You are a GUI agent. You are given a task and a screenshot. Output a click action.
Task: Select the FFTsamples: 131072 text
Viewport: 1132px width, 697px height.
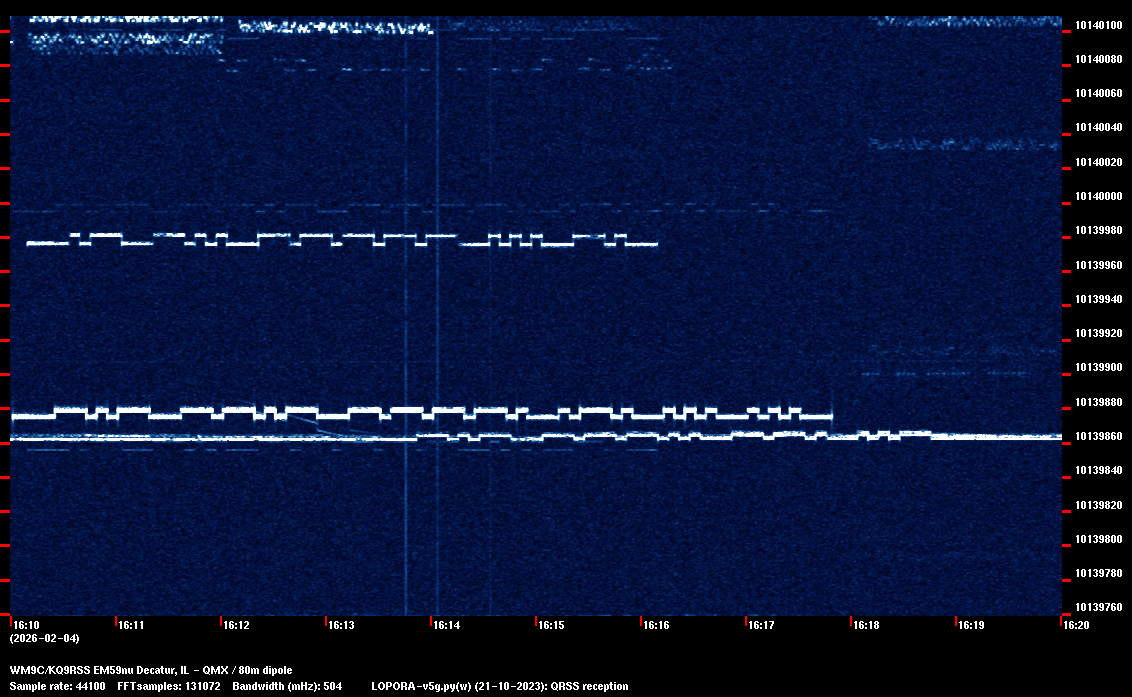175,686
